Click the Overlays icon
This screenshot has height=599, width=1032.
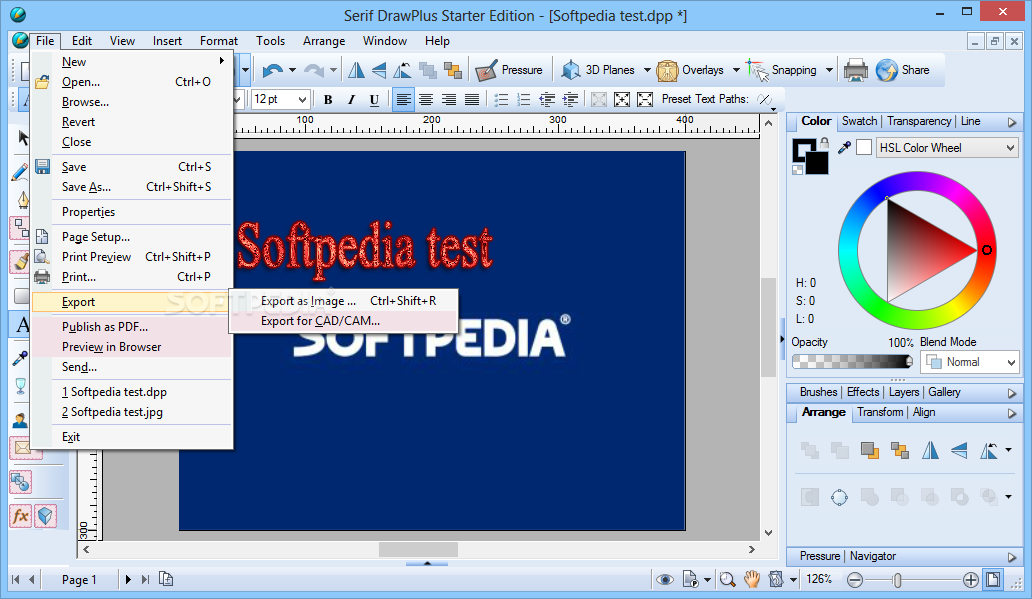coord(667,70)
